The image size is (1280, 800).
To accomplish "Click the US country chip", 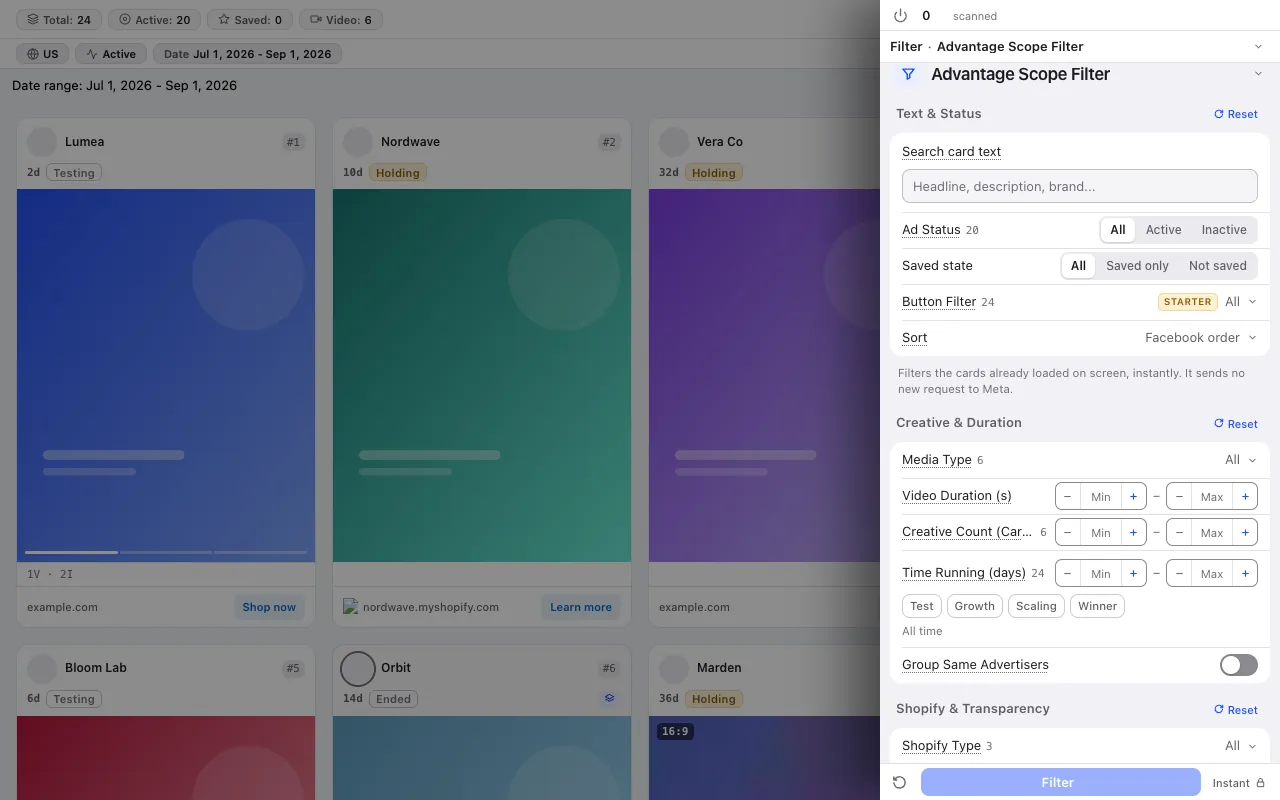I will [42, 54].
